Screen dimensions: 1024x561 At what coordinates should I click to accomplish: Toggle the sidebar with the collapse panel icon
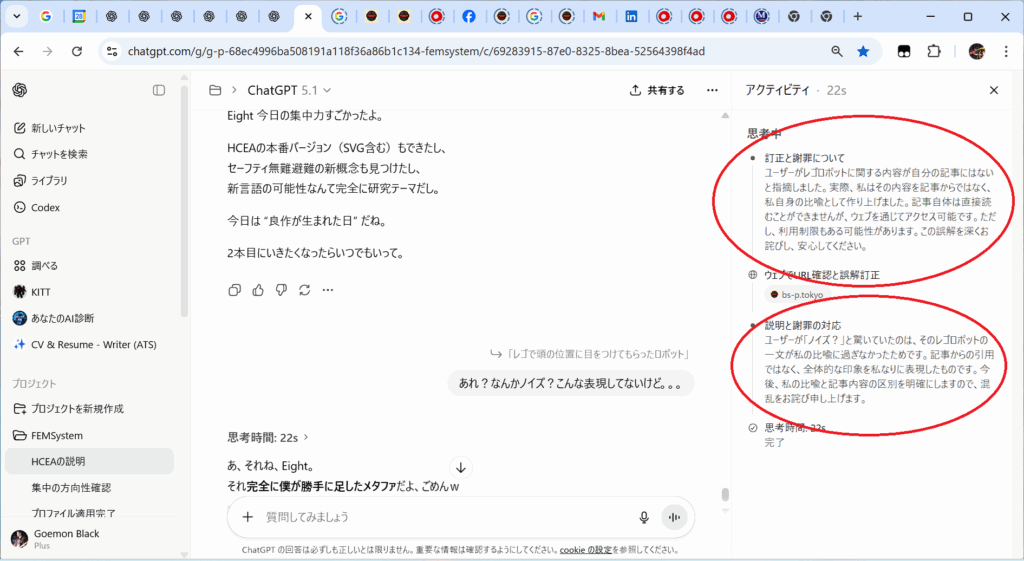tap(159, 90)
